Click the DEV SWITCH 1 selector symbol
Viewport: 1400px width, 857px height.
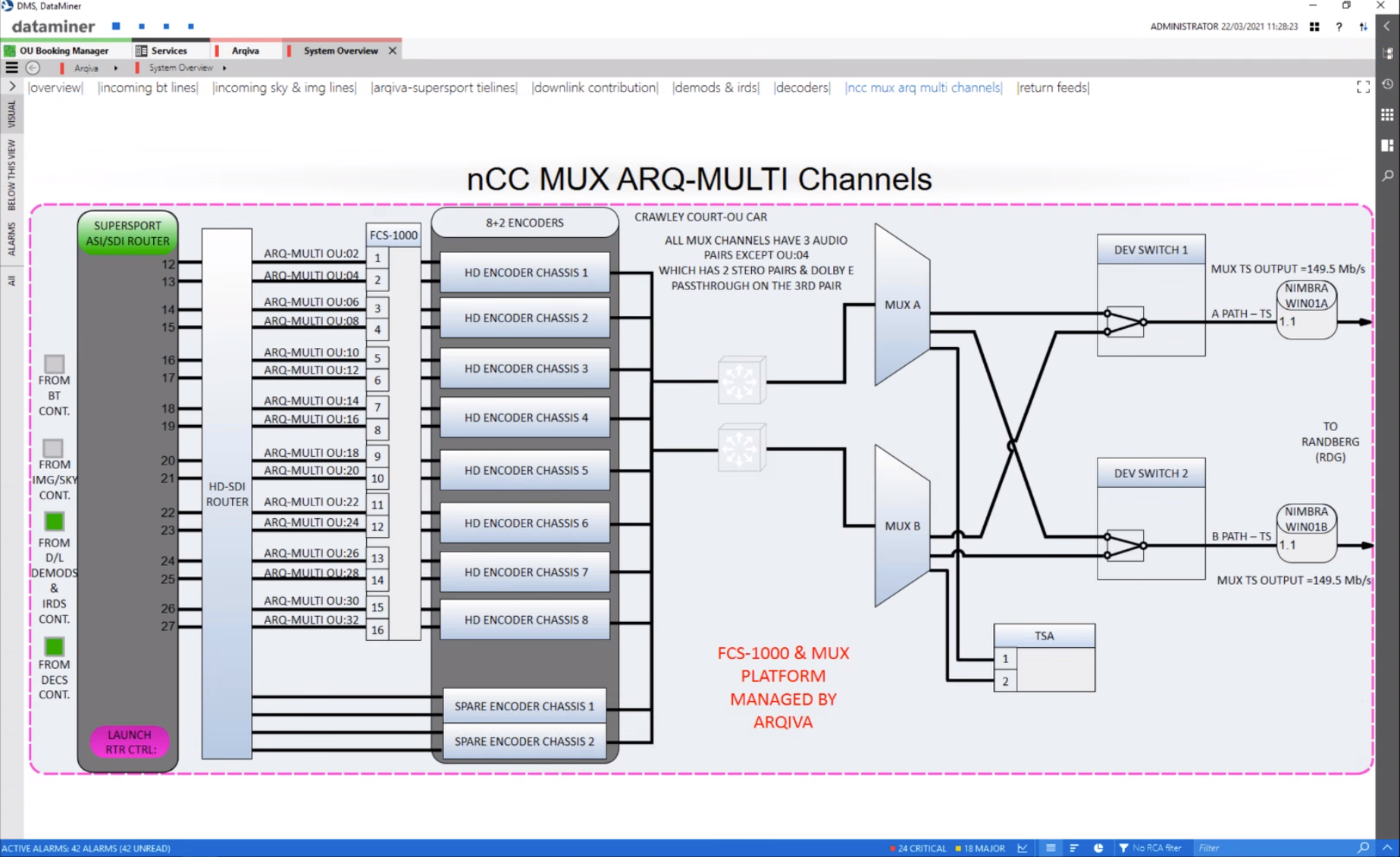(x=1125, y=322)
